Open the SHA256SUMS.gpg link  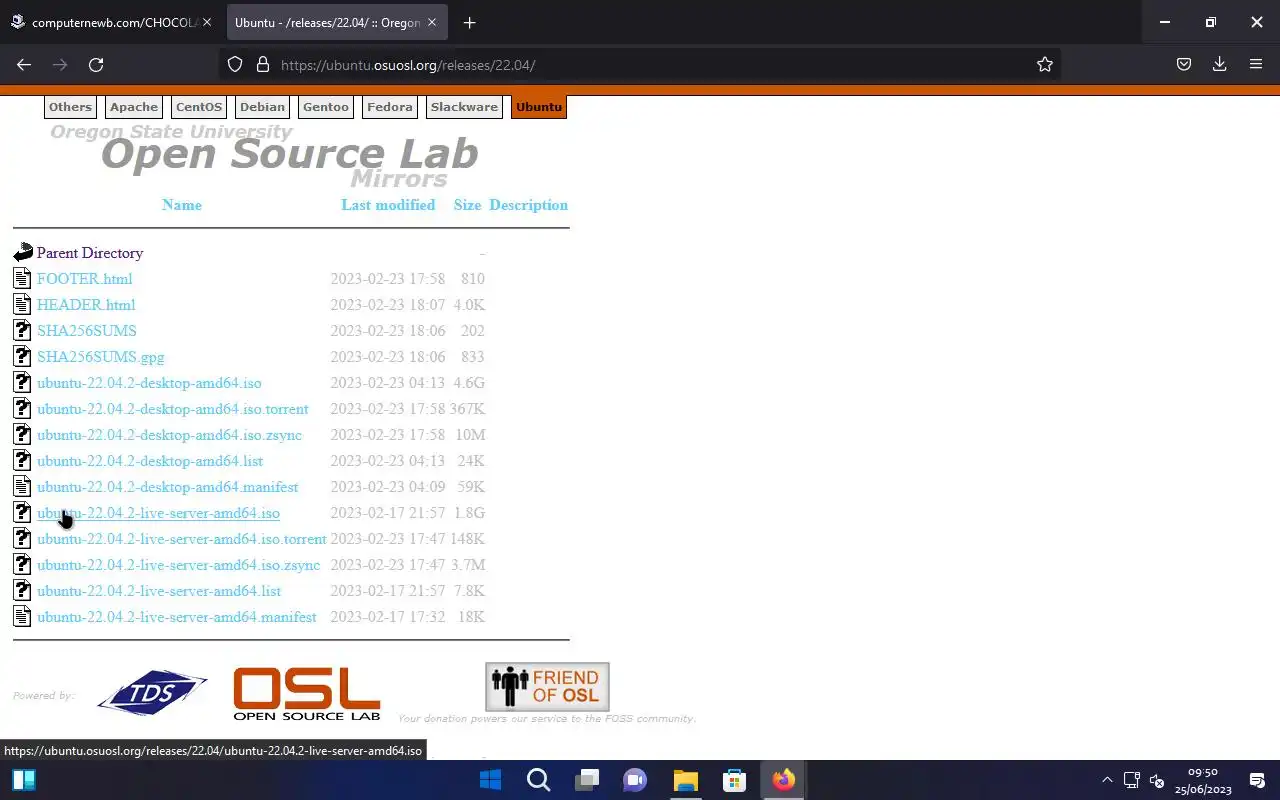pyautogui.click(x=101, y=357)
